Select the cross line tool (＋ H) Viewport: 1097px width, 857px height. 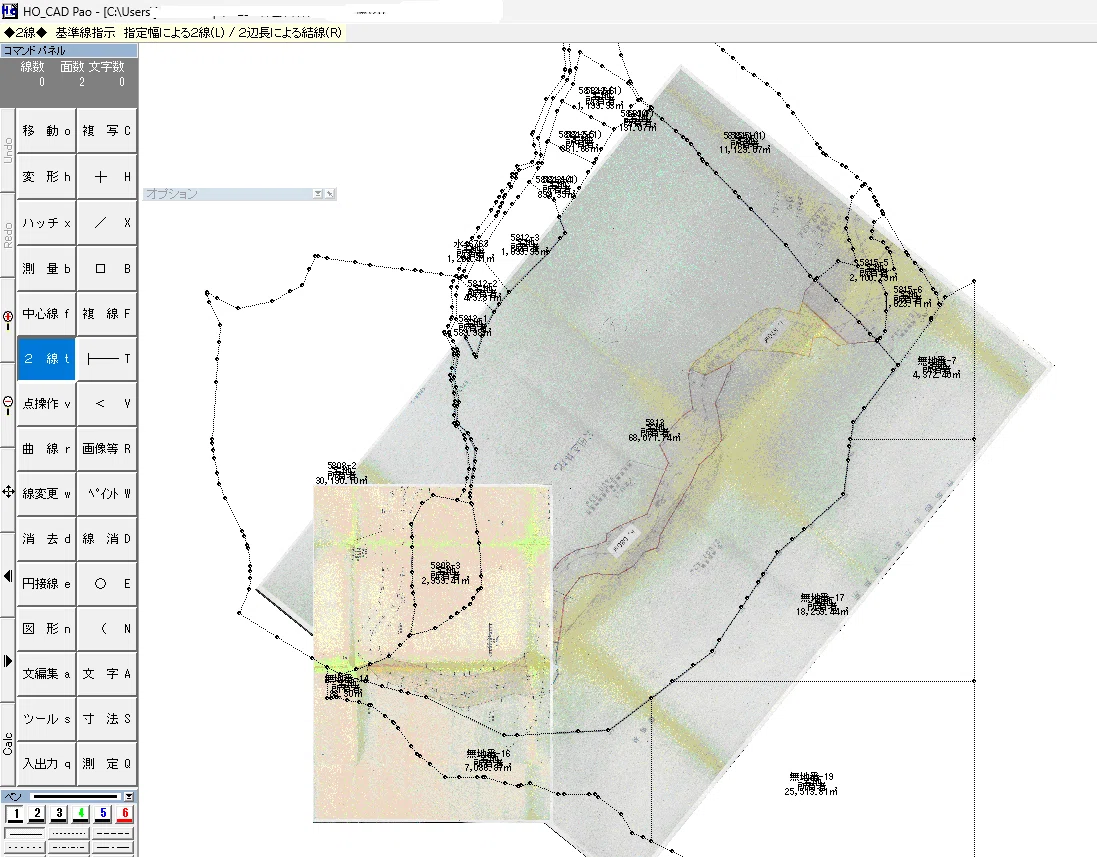tap(106, 177)
